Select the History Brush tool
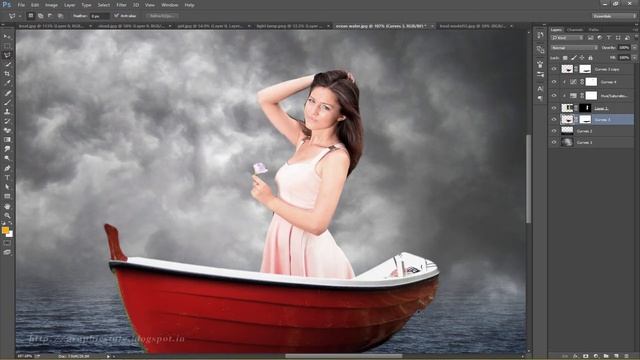The height and width of the screenshot is (360, 640). pyautogui.click(x=7, y=121)
